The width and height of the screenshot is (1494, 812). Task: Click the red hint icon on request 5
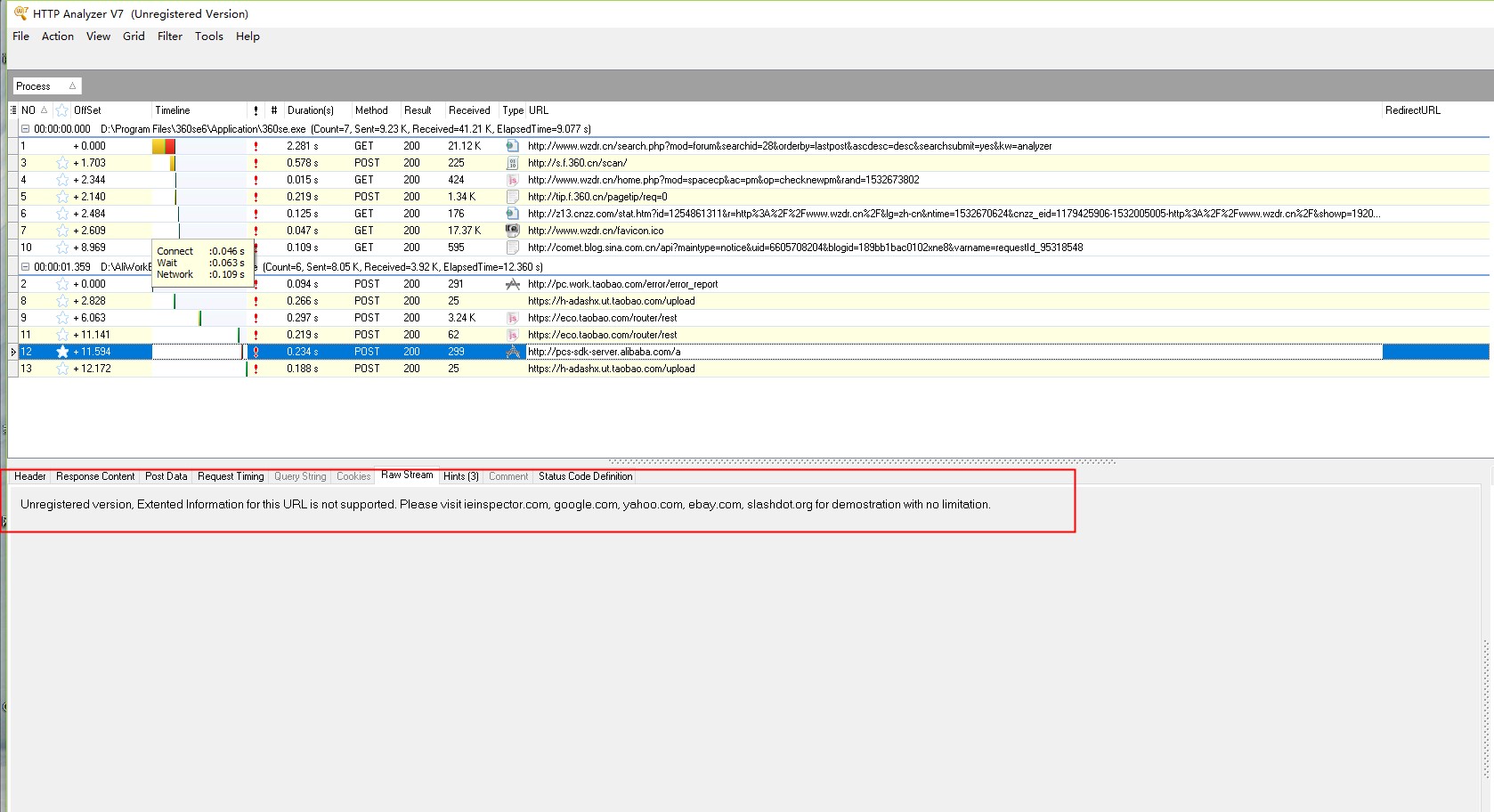256,197
